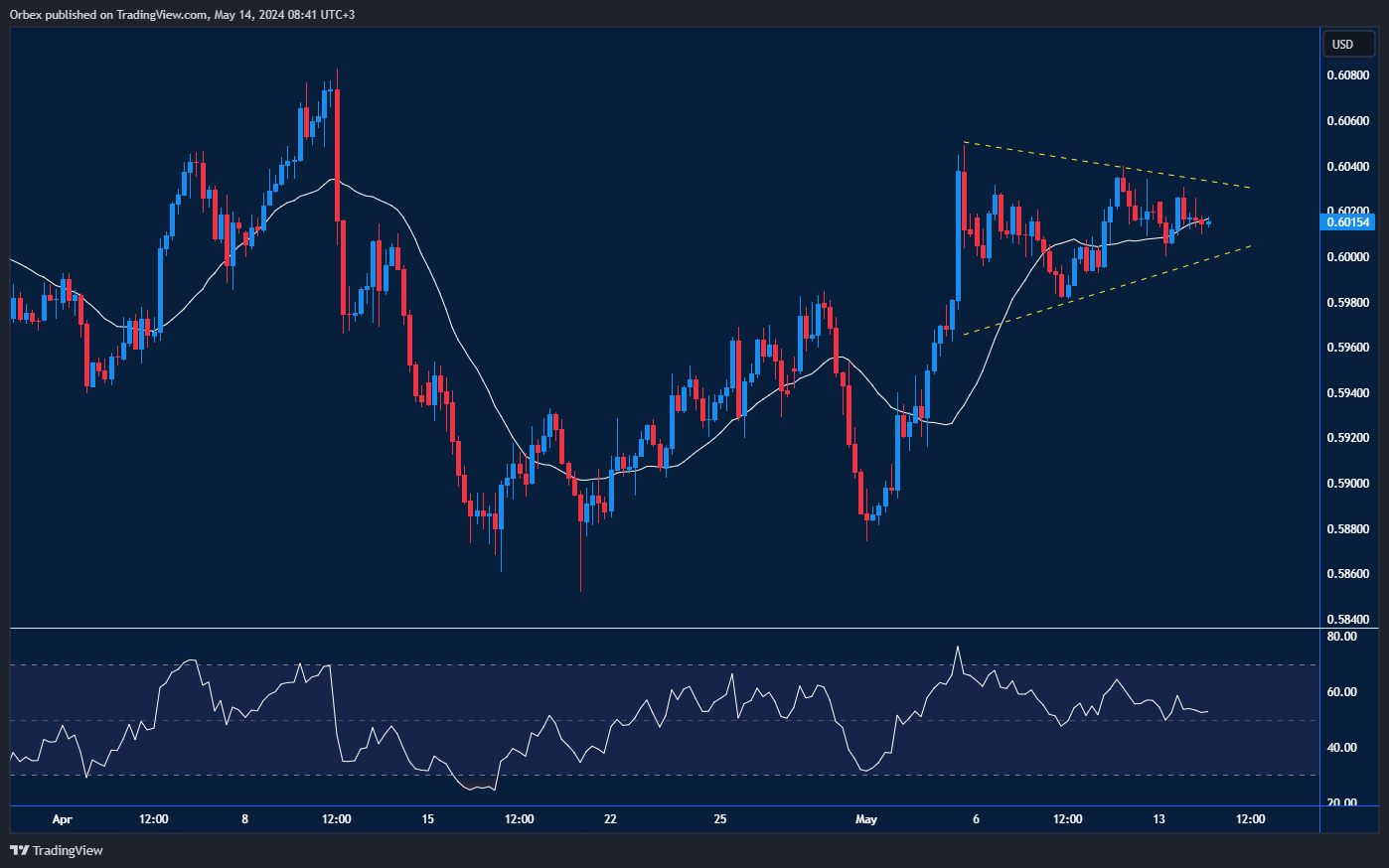The width and height of the screenshot is (1389, 868).
Task: Click the 13 date on time axis
Action: pos(1158,819)
